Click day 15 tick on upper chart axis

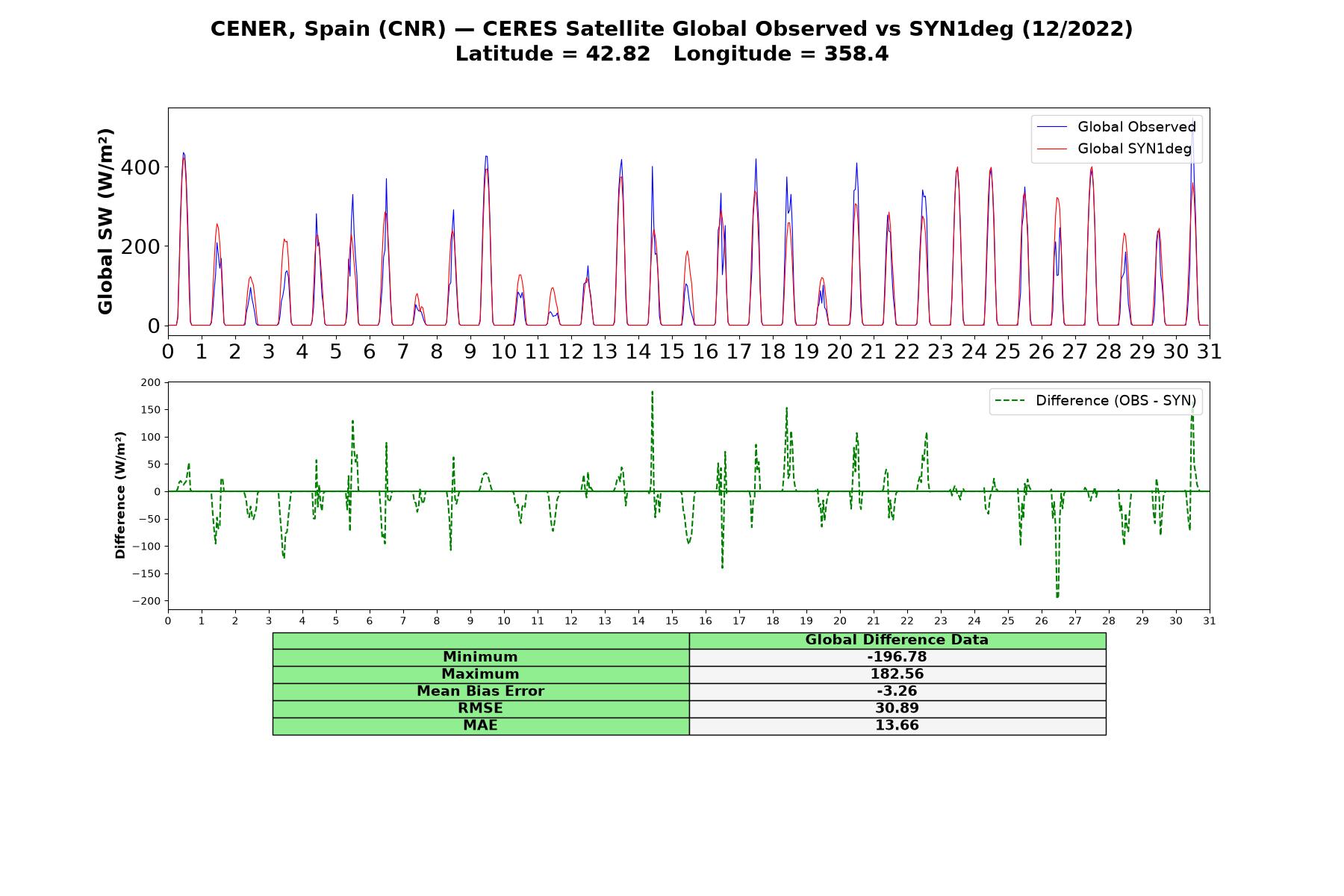tap(672, 351)
